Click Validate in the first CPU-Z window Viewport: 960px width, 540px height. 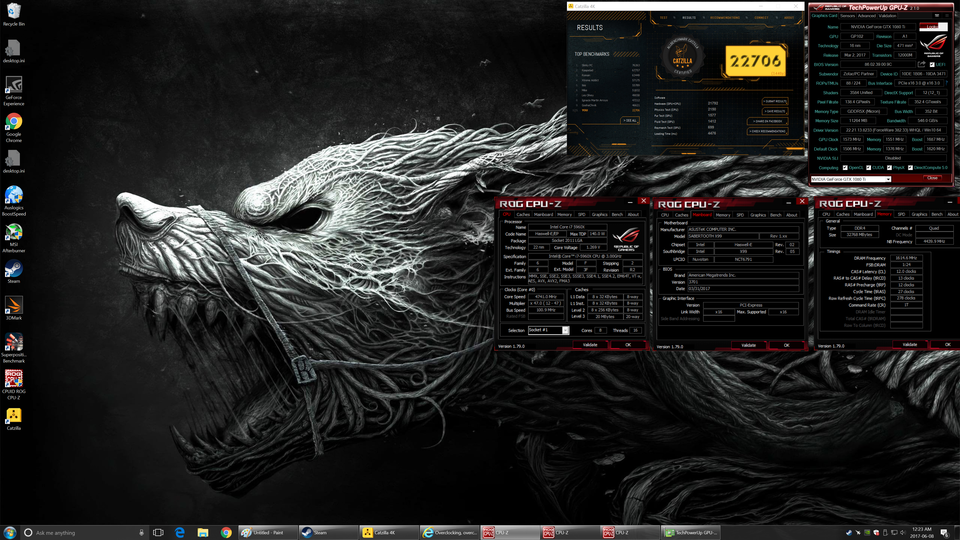(x=590, y=345)
